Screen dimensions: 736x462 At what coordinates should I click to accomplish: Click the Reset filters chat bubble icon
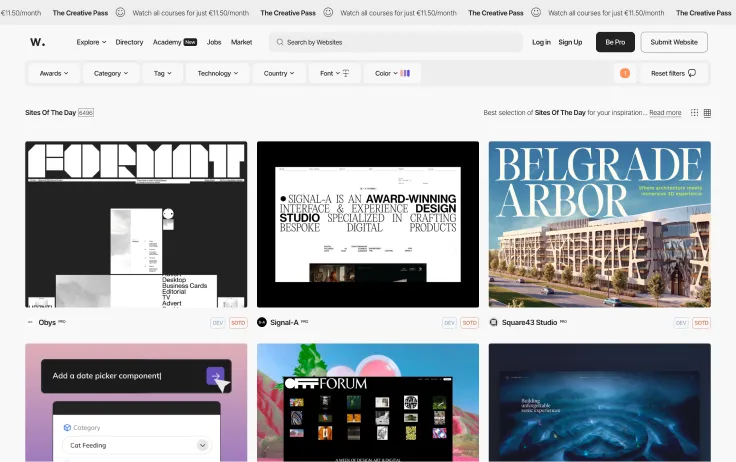692,73
